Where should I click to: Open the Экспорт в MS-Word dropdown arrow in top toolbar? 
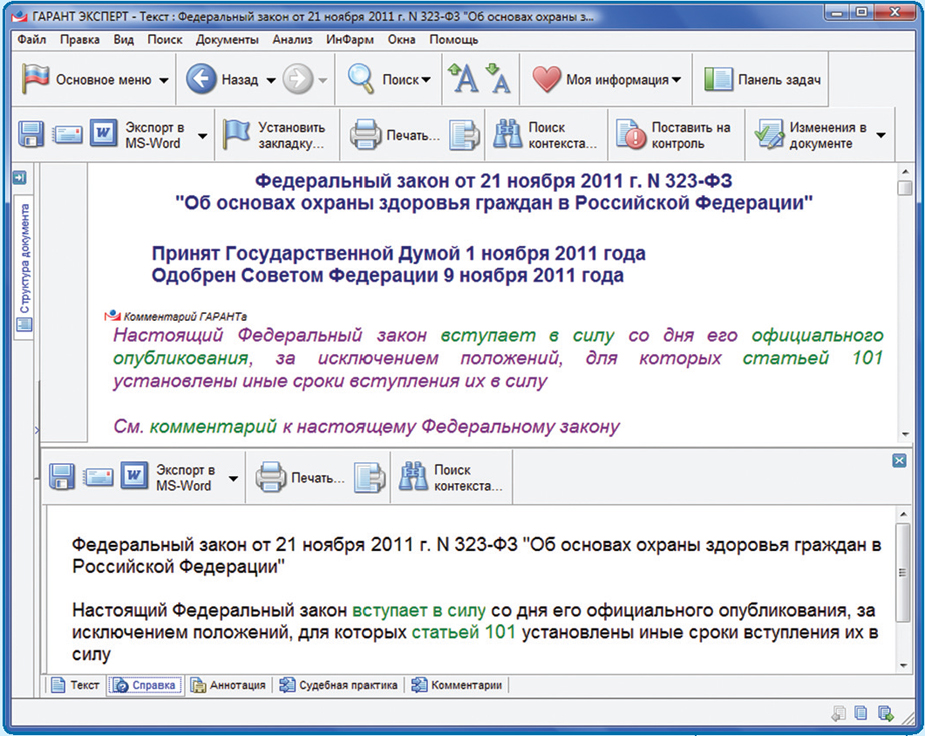coord(202,135)
